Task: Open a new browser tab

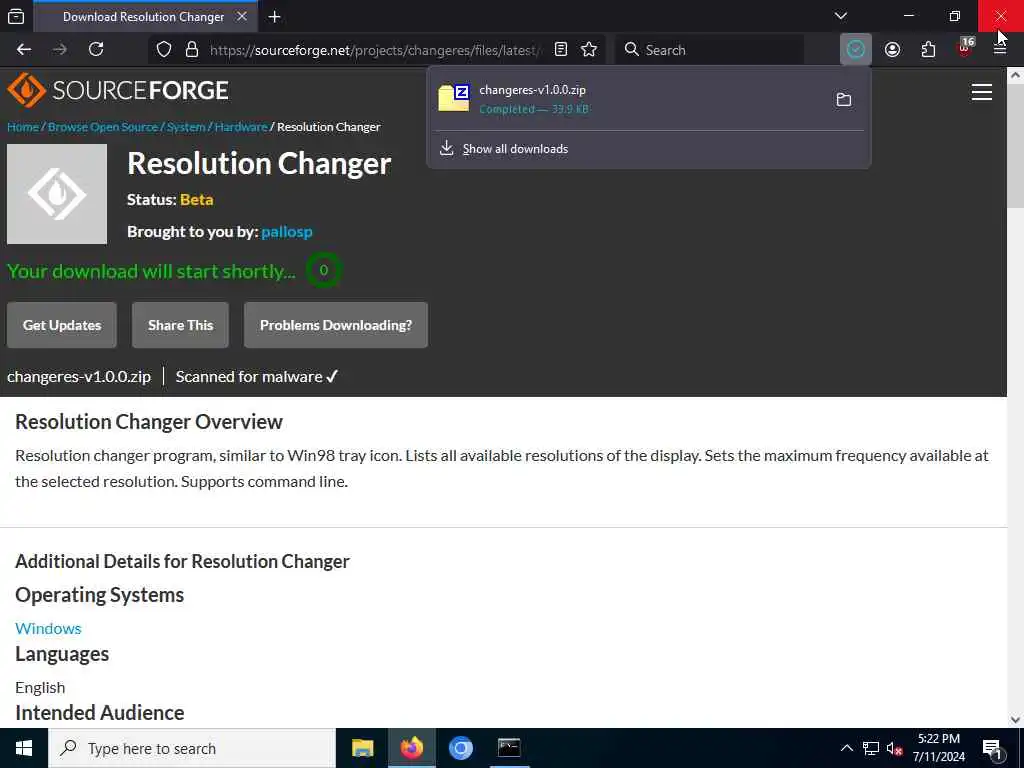Action: (x=274, y=17)
